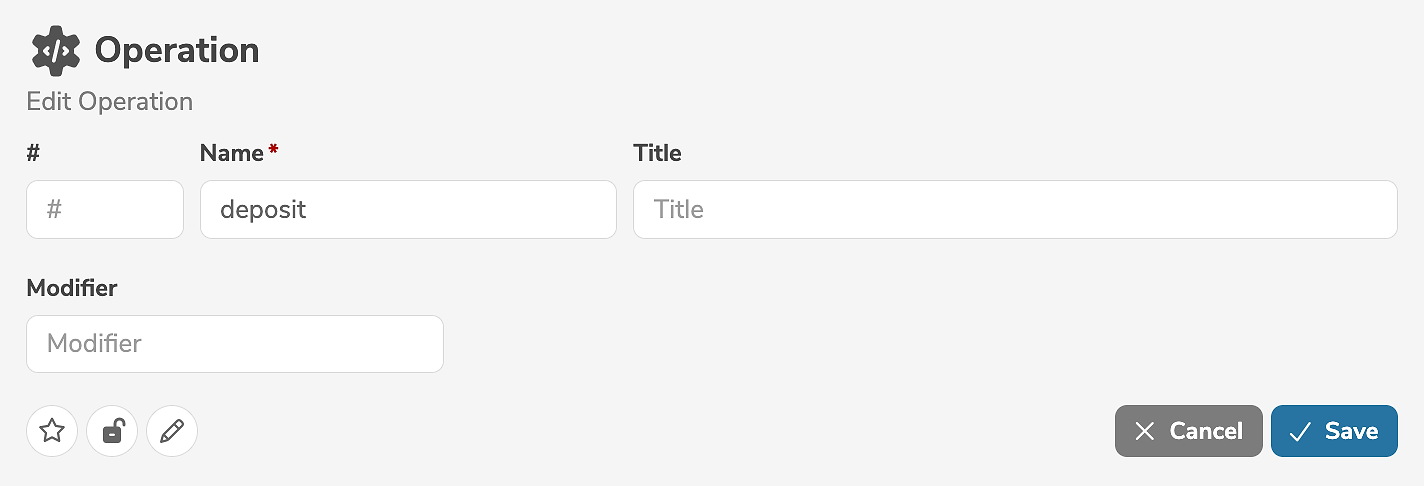This screenshot has width=1424, height=486.
Task: Click the word deposit in Name
Action: [263, 209]
